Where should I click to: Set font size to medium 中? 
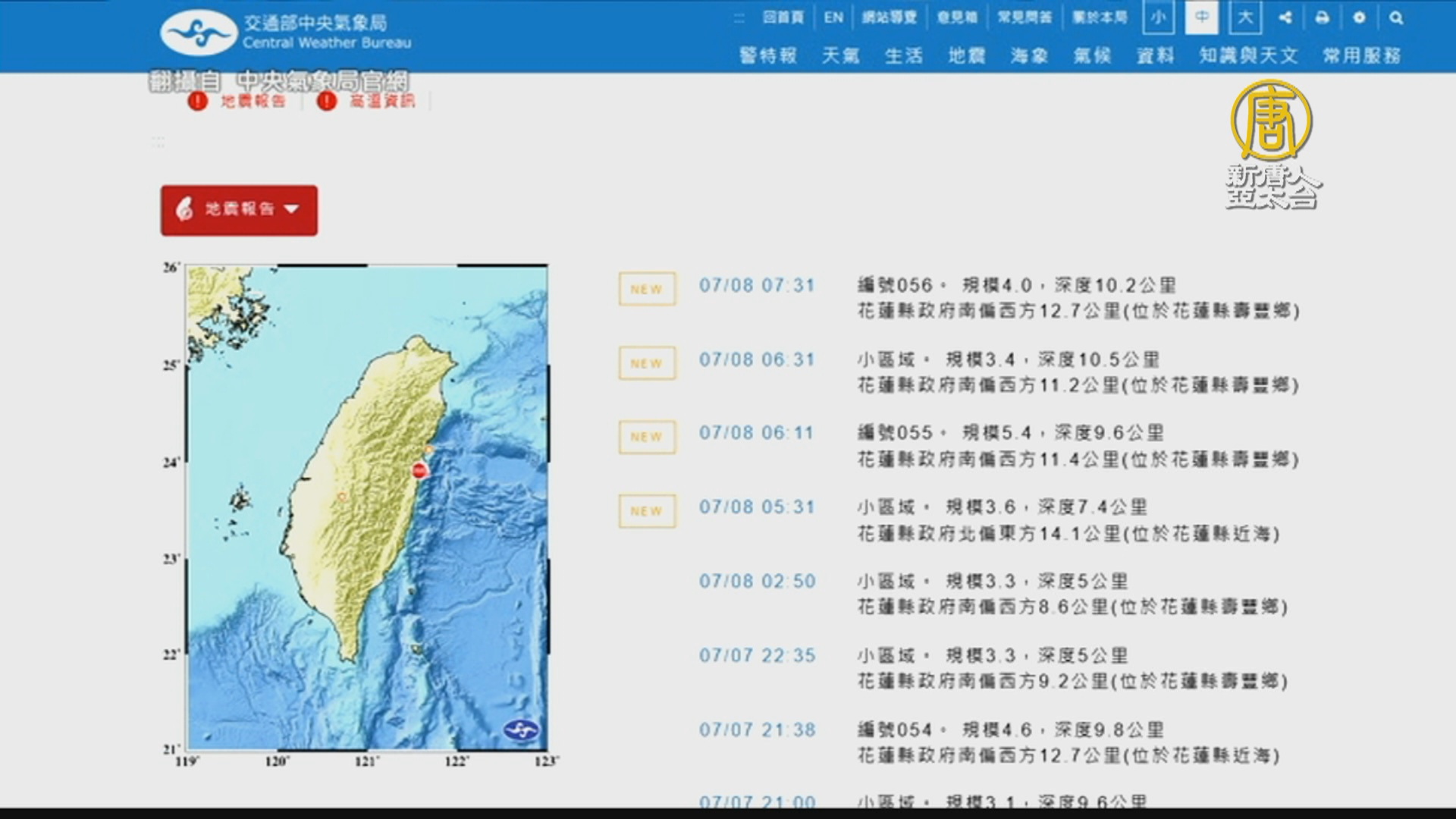pos(1202,17)
